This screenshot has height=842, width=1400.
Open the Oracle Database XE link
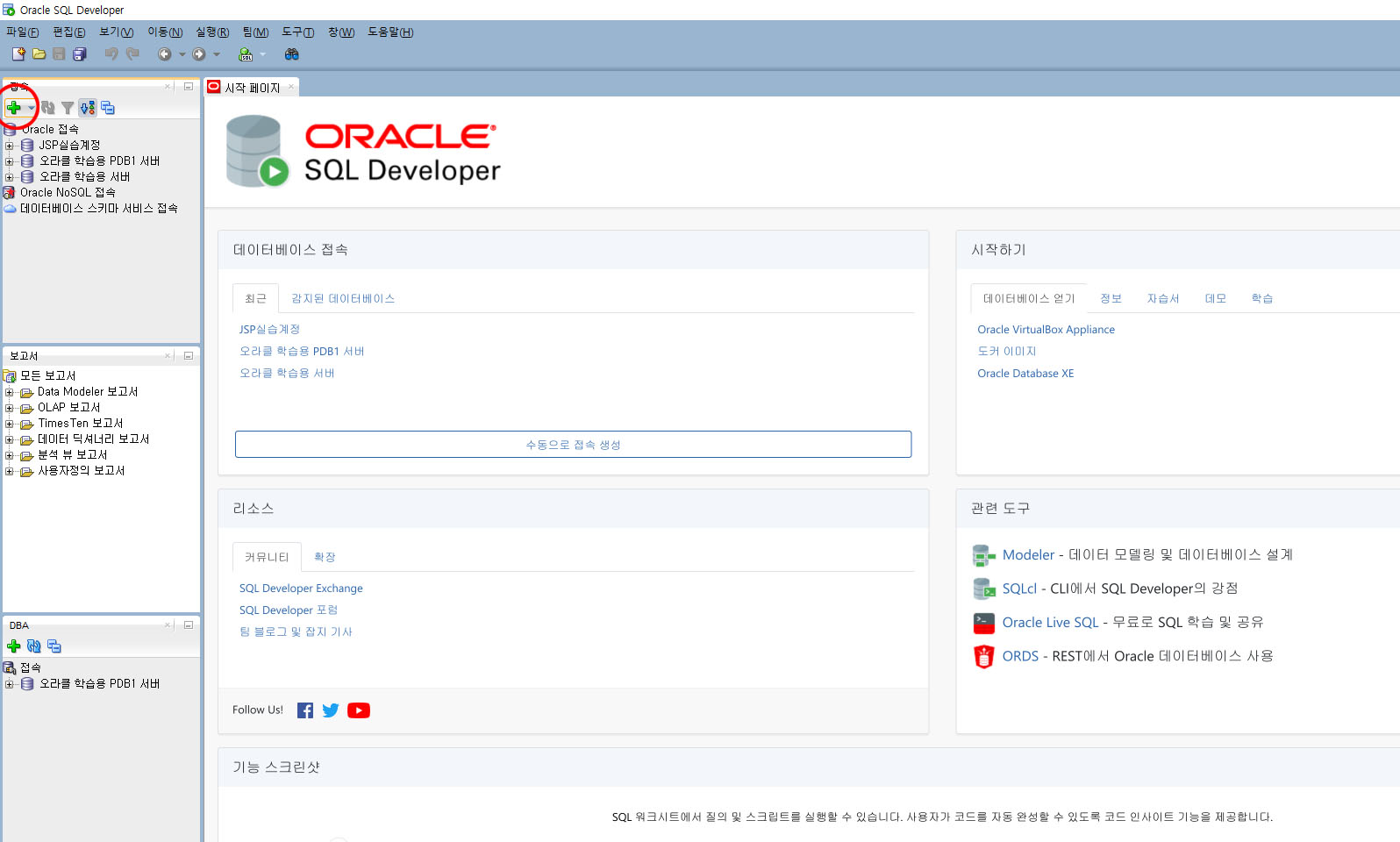pyautogui.click(x=1025, y=373)
